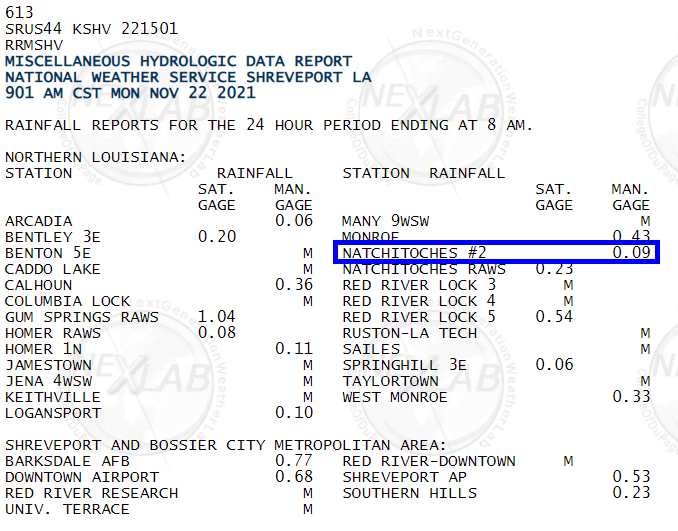
Task: Click the 'RED RIVER-DOWNTOWN' station name
Action: pos(429,461)
